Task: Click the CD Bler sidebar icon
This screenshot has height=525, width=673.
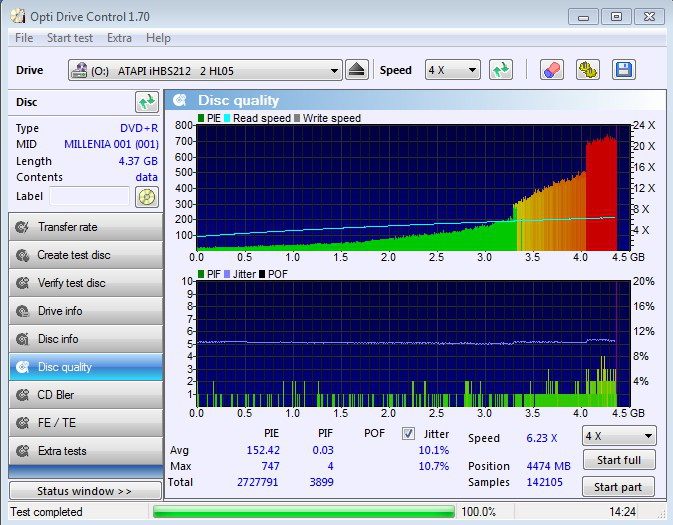Action: point(22,395)
